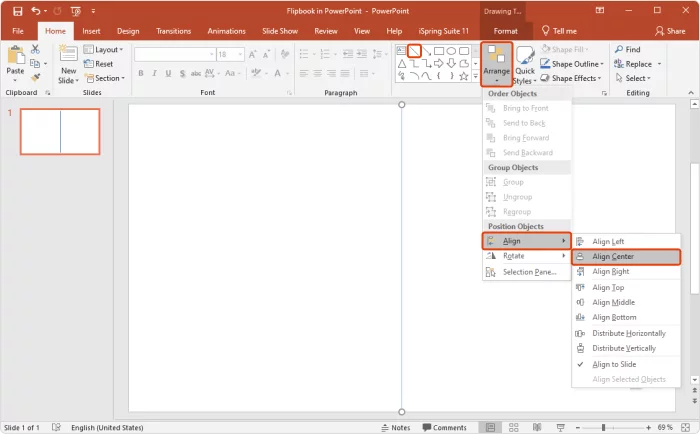Click the Find button
700x434 pixels.
pos(627,50)
